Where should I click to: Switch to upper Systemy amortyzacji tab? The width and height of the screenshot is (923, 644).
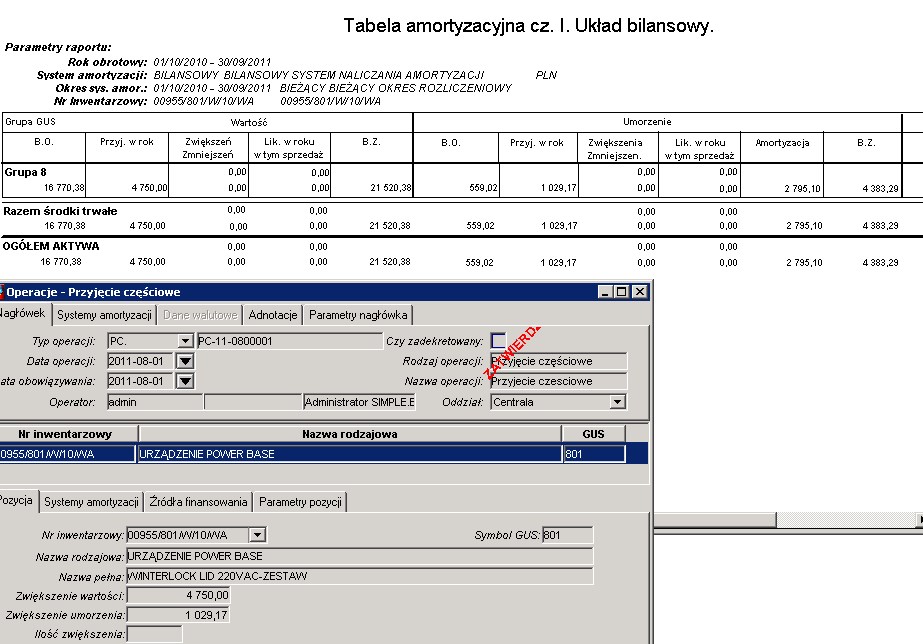coord(104,315)
